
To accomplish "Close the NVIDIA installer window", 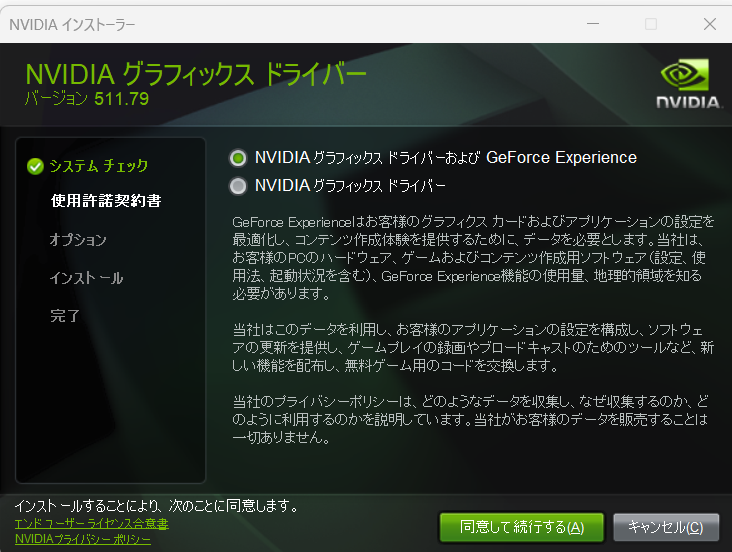I will 710,24.
